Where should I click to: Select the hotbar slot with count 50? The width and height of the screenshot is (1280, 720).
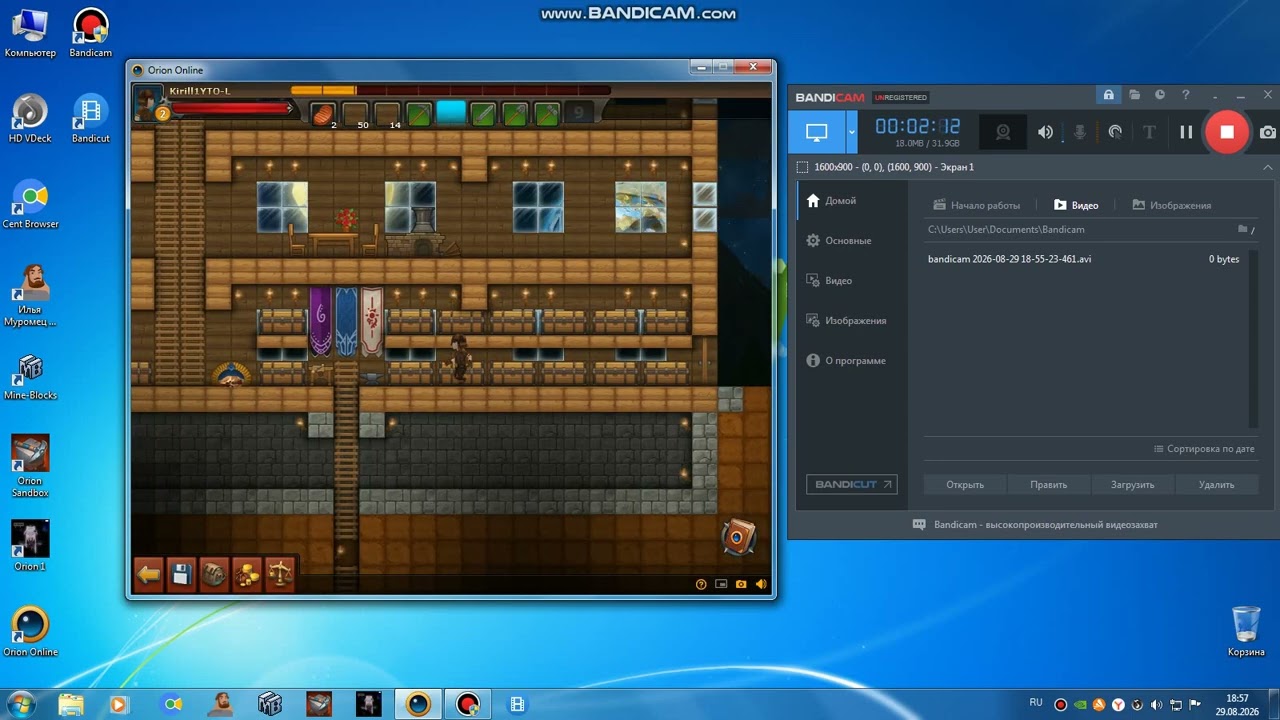tap(355, 114)
